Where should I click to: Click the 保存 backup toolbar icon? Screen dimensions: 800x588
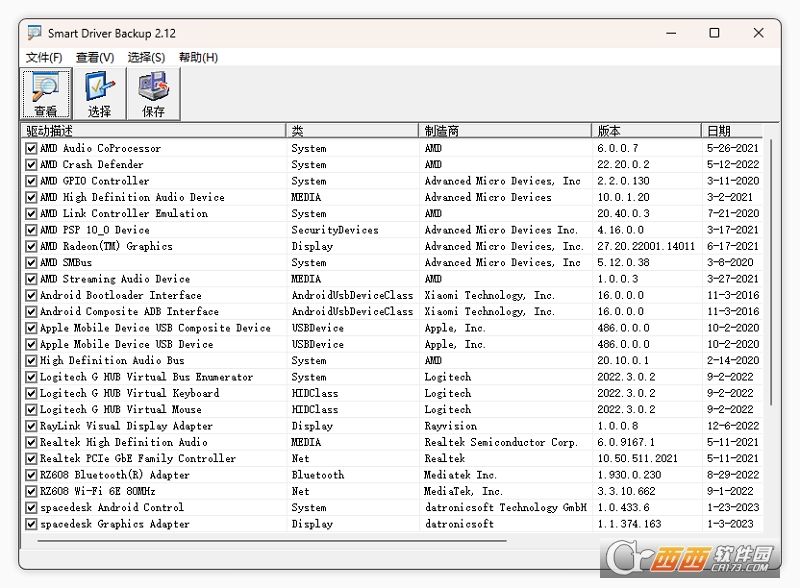pyautogui.click(x=153, y=94)
